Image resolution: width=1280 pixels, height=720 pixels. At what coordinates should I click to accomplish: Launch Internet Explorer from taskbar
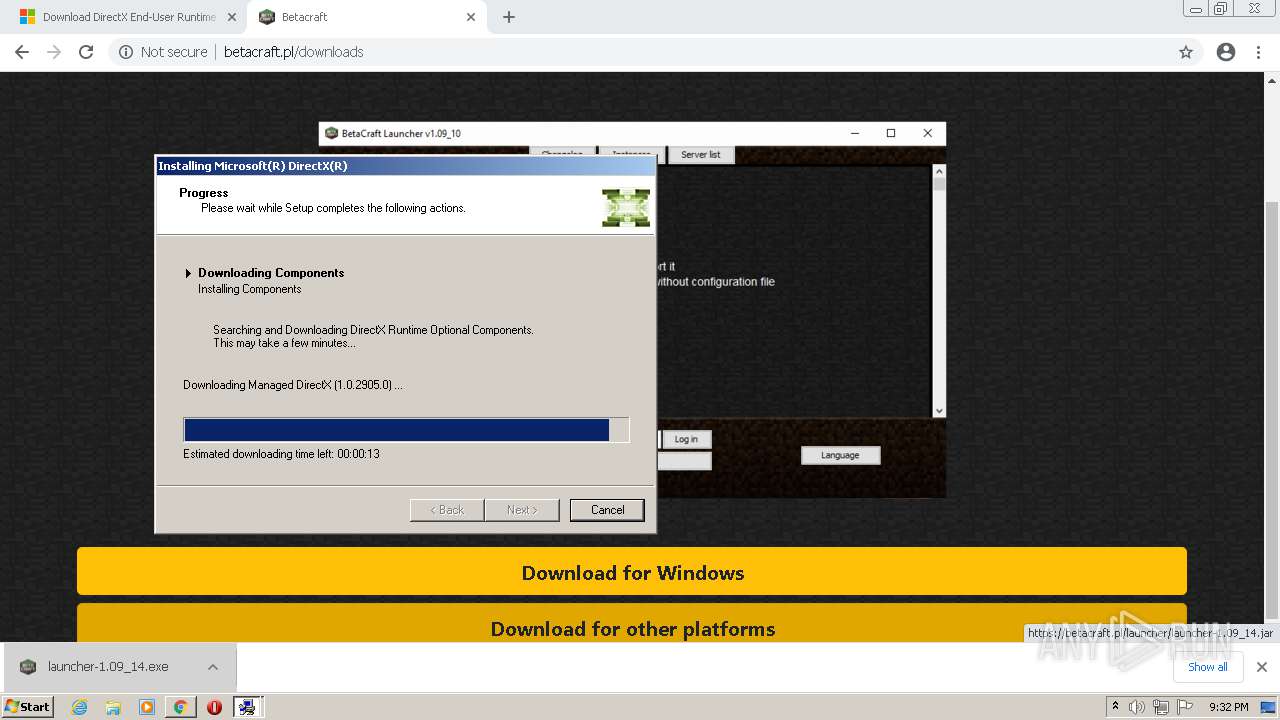(x=79, y=707)
